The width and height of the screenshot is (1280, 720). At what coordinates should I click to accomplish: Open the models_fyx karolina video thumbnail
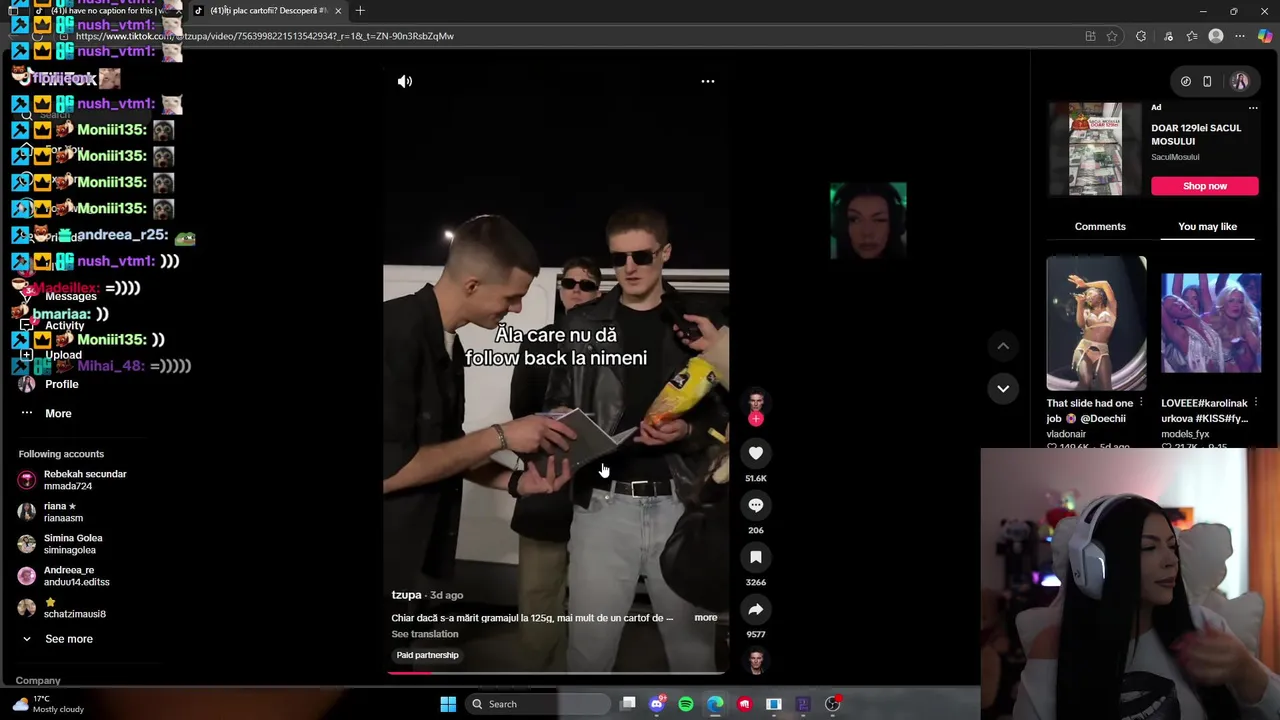[1211, 323]
